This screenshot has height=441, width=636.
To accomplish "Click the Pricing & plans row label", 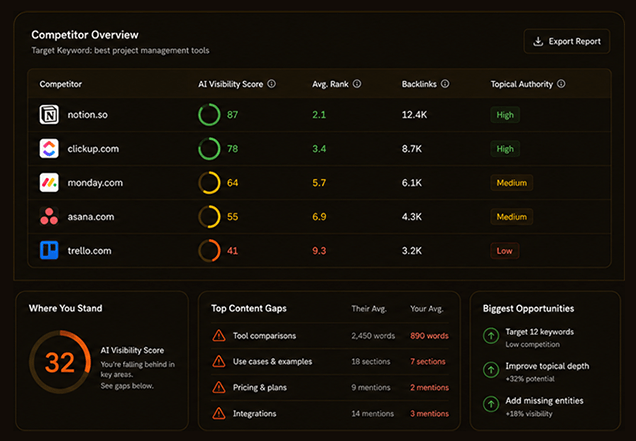I will click(x=260, y=387).
